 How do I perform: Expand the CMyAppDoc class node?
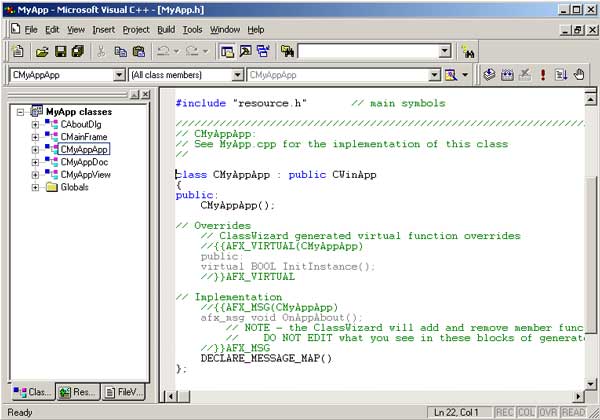[x=35, y=163]
